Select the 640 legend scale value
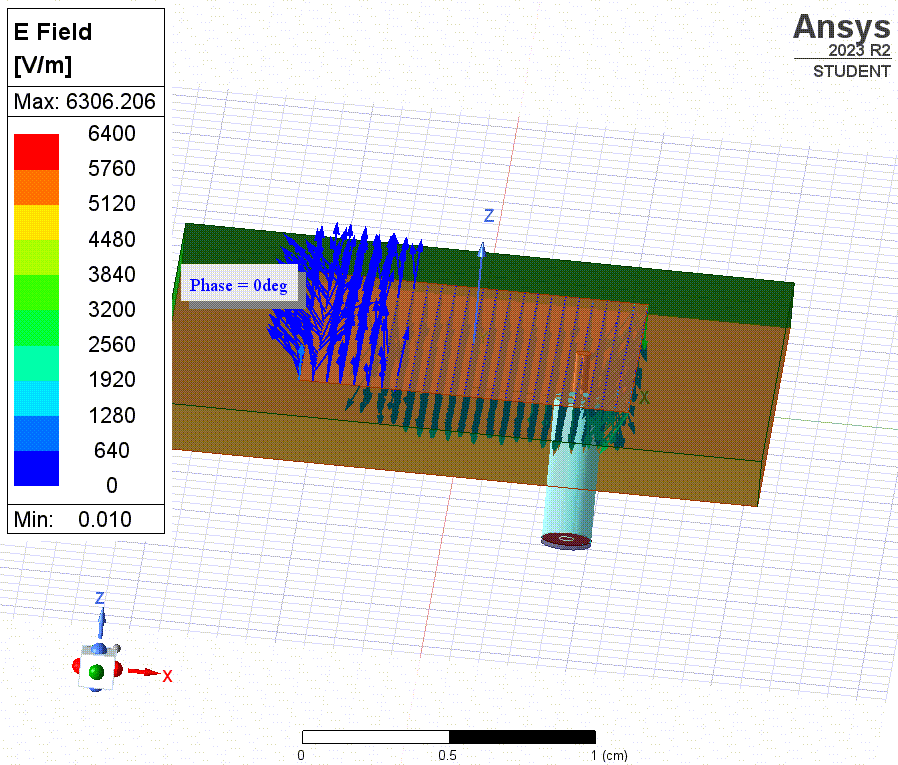Viewport: 898px width, 765px height. pos(112,450)
